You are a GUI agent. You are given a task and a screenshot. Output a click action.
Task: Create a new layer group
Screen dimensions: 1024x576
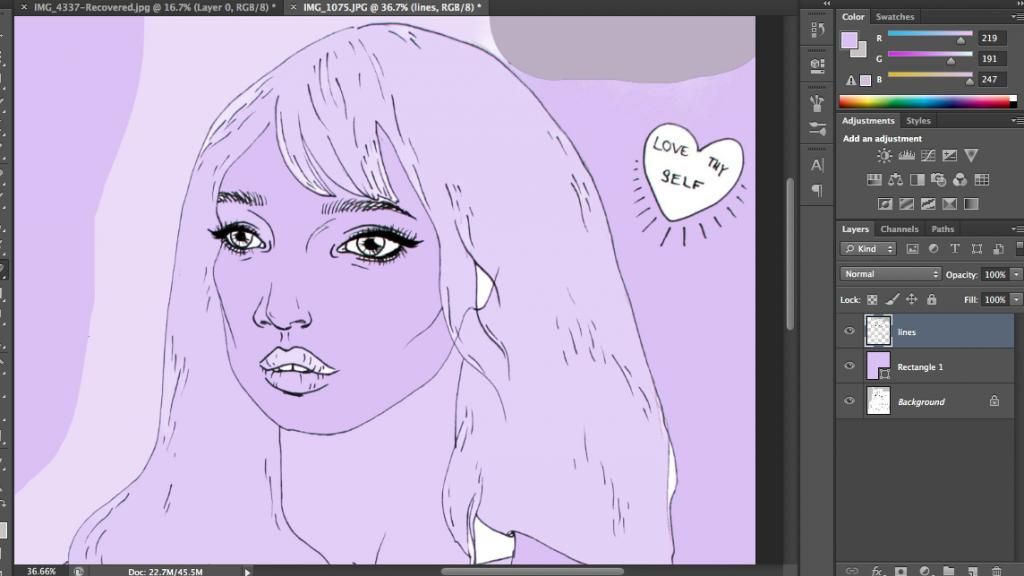(x=948, y=571)
